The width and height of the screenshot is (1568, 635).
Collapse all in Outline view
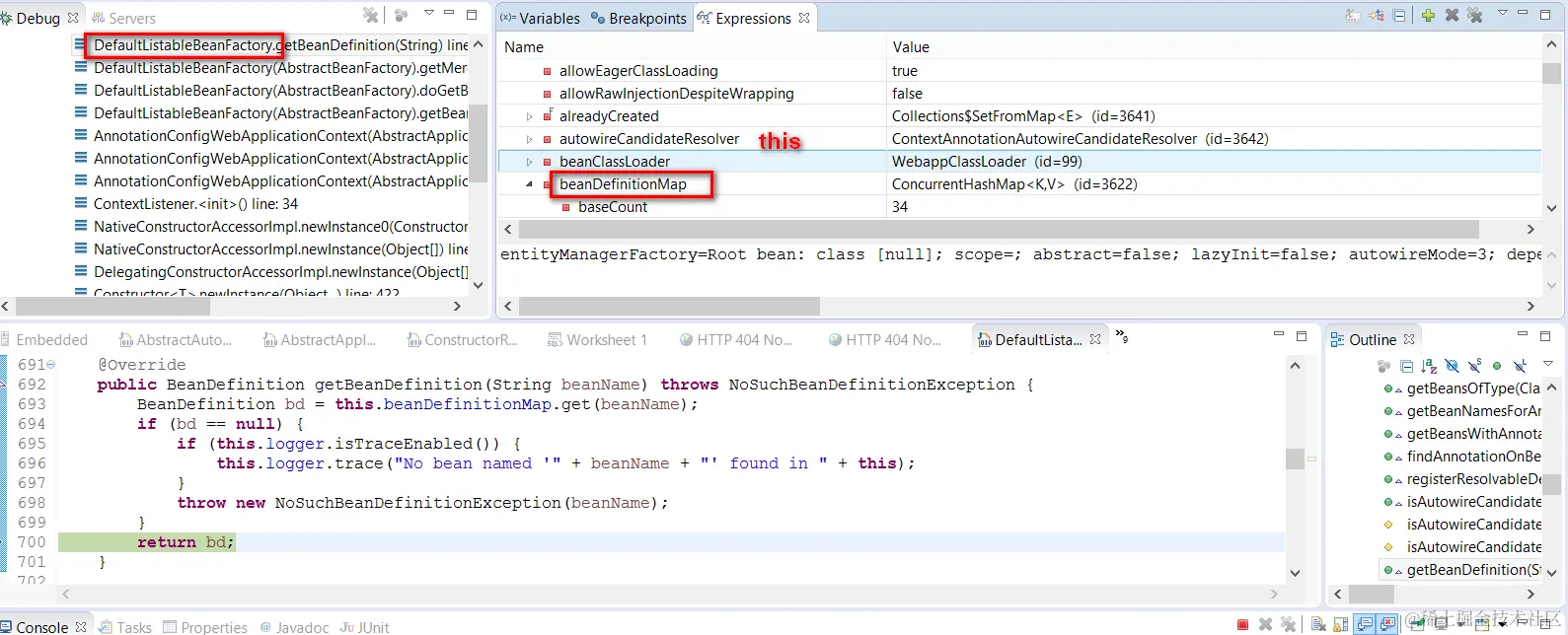point(1406,366)
